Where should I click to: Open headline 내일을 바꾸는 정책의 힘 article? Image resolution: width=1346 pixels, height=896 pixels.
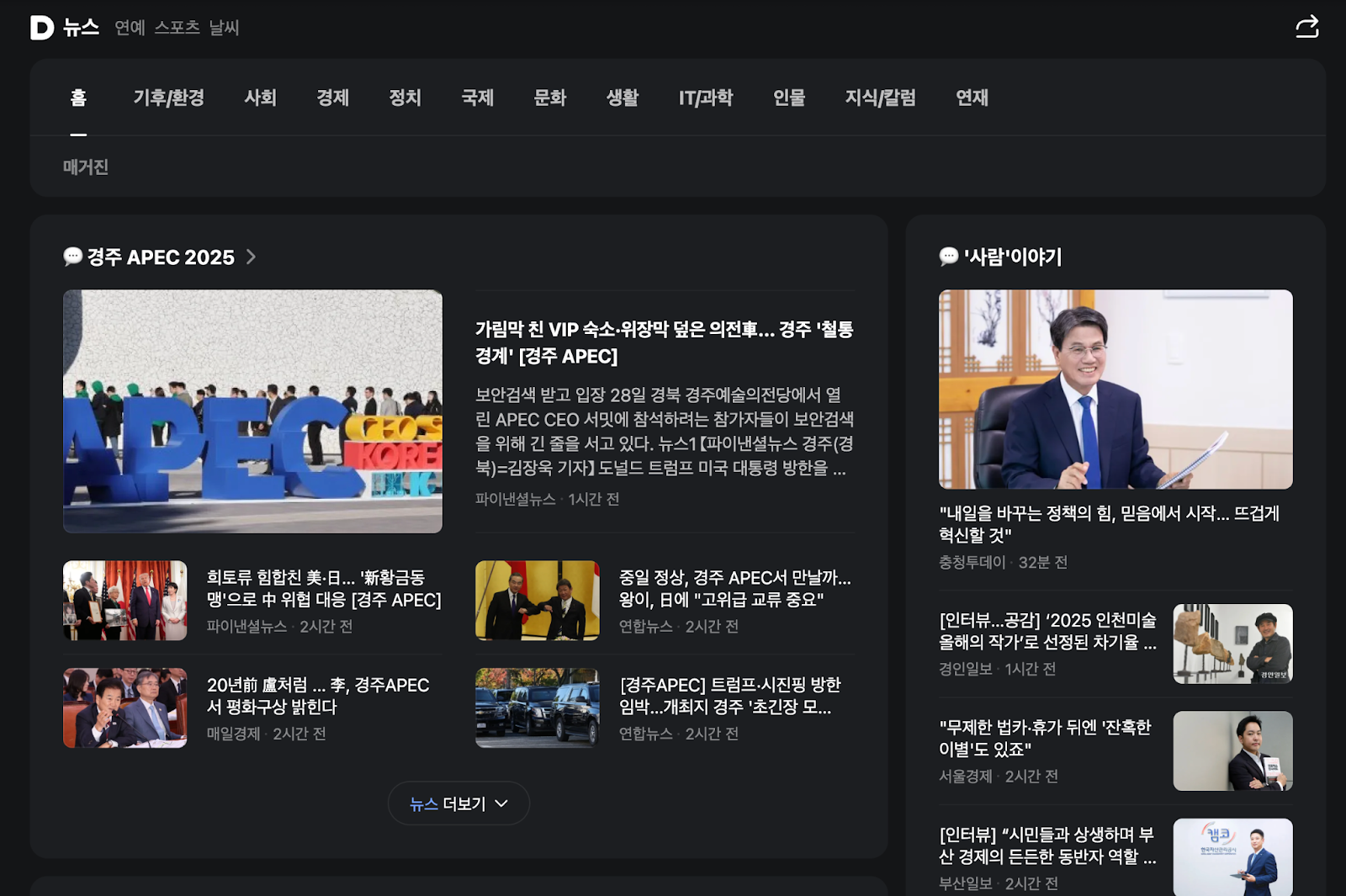pyautogui.click(x=1109, y=523)
